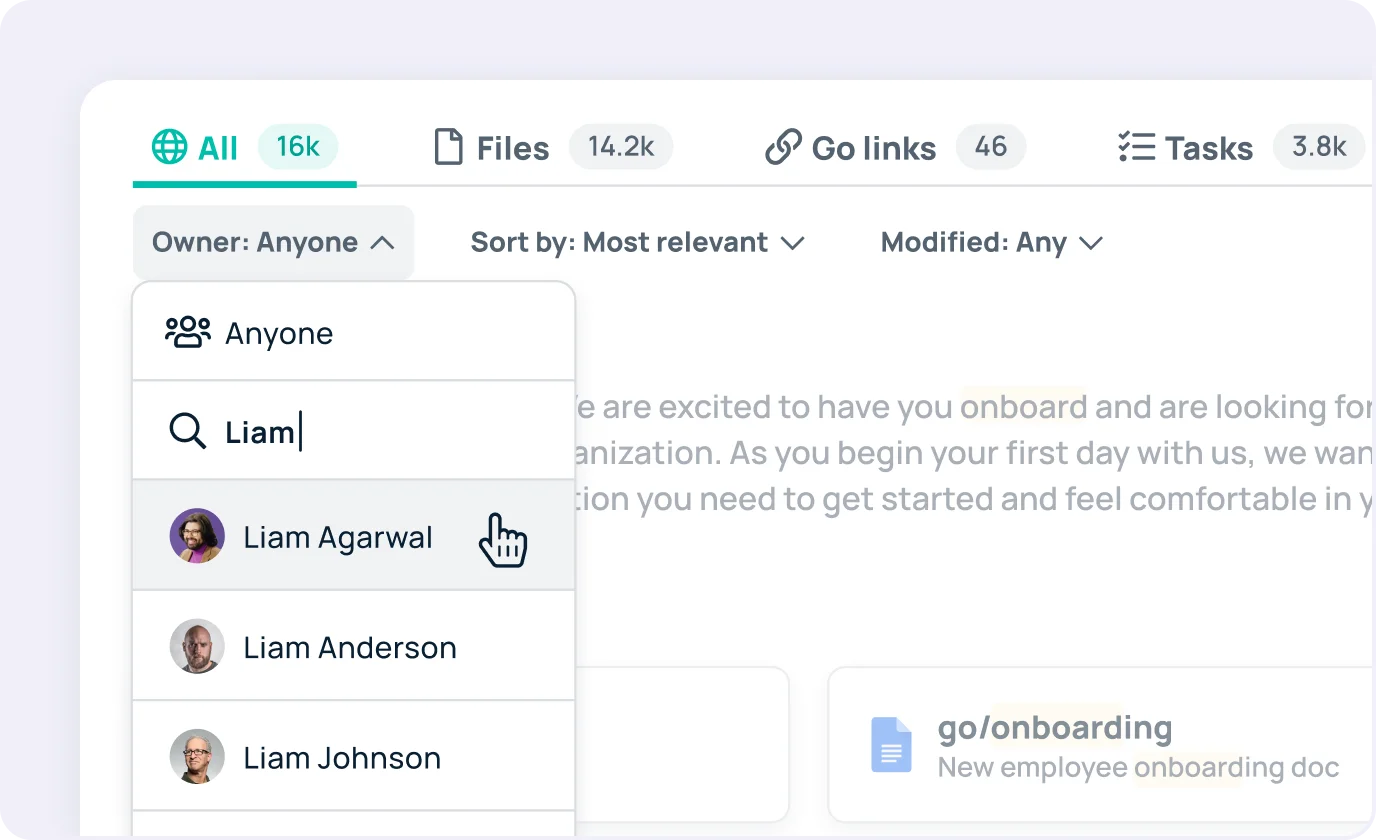
Task: Open the Sort by: Most relevant dropdown
Action: coord(637,243)
